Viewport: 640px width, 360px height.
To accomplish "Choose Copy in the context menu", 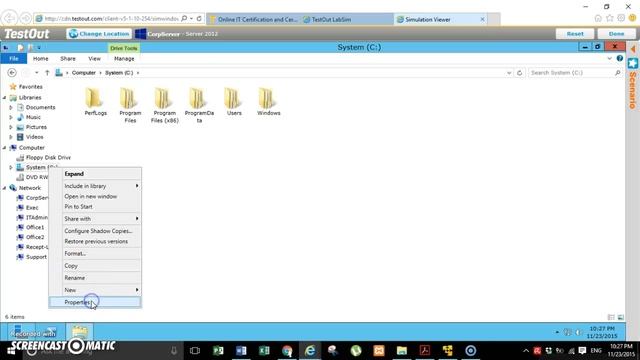I will point(95,266).
